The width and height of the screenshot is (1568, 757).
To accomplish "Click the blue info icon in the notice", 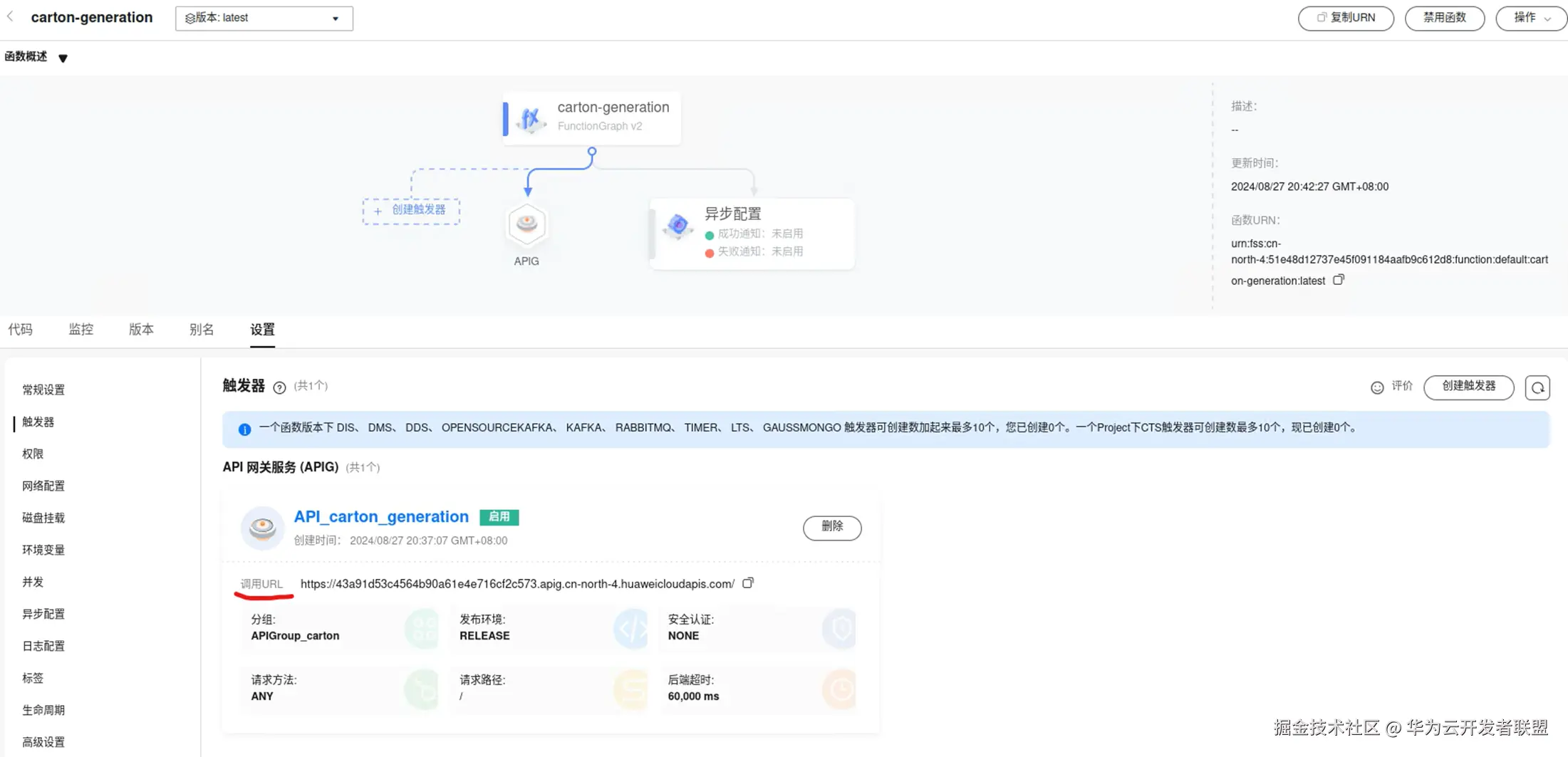I will [x=244, y=429].
